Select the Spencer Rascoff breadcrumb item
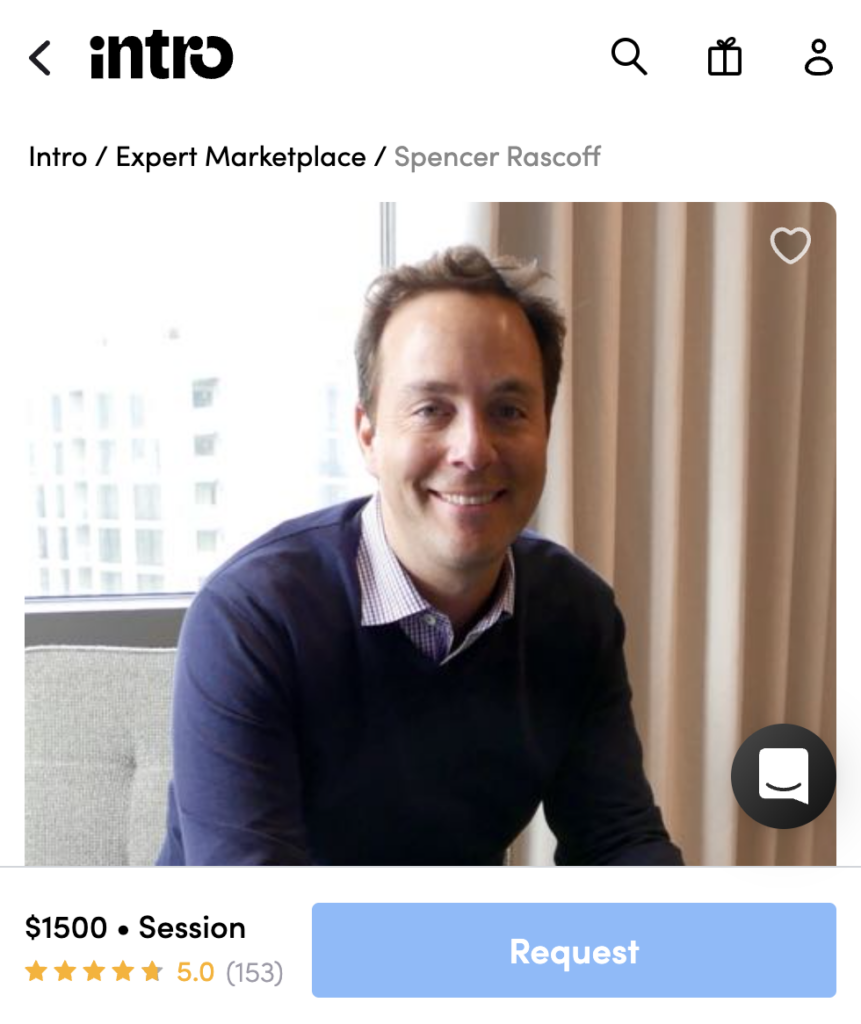The width and height of the screenshot is (861, 1024). (497, 157)
